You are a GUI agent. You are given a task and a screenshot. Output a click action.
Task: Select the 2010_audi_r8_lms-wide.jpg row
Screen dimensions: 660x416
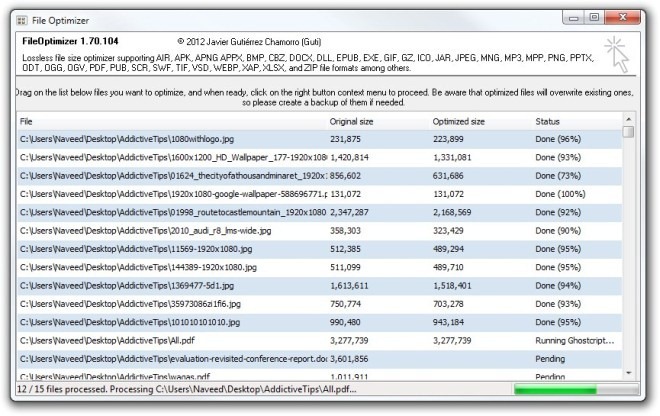point(319,231)
